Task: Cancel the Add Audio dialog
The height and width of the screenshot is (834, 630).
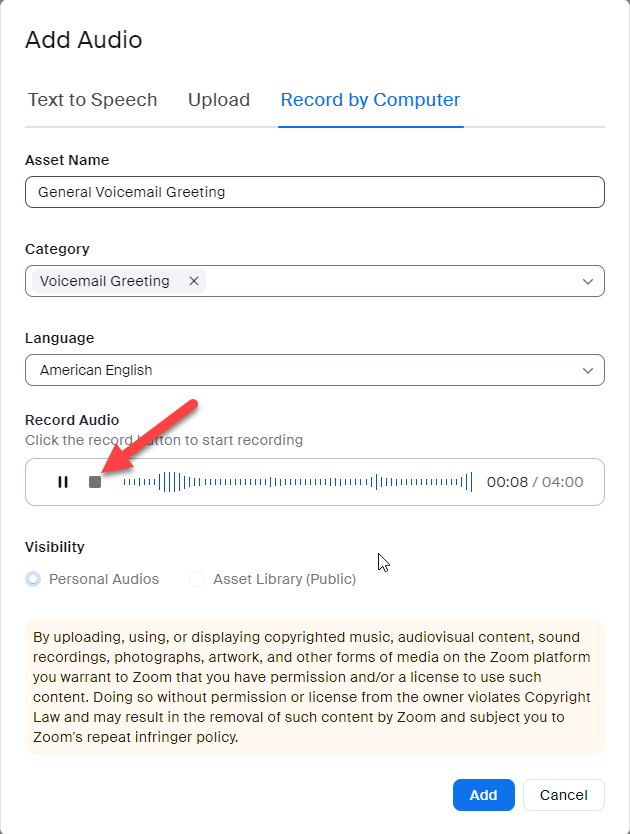Action: pos(563,795)
